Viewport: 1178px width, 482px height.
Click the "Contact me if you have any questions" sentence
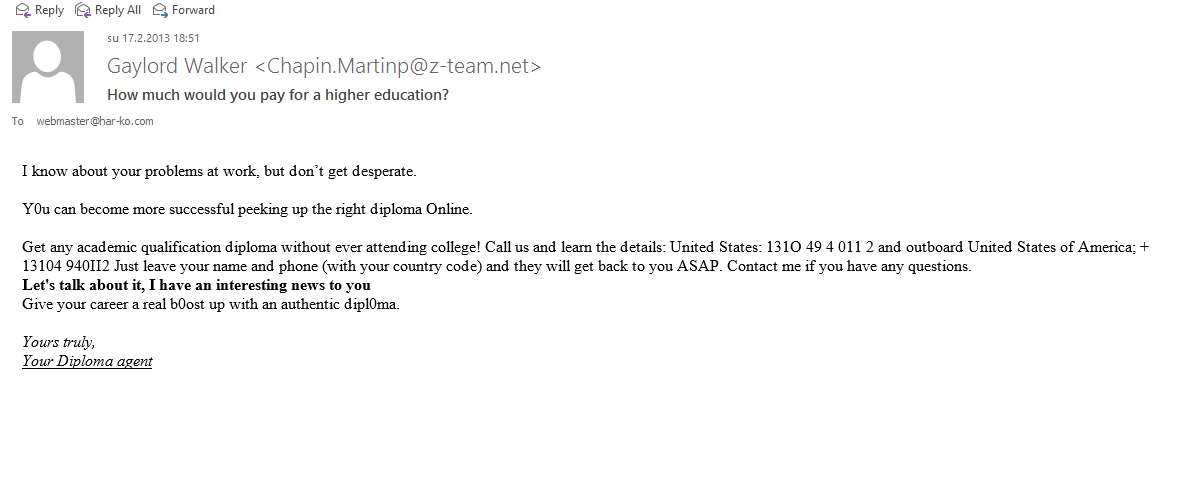click(x=856, y=267)
